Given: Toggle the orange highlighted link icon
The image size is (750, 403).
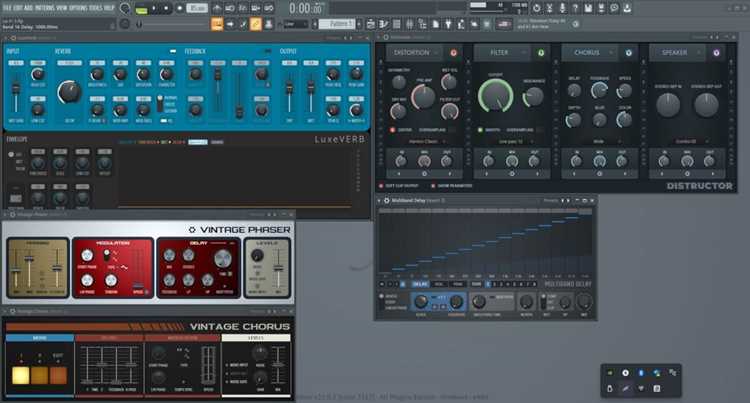Looking at the screenshot, I should click(256, 24).
